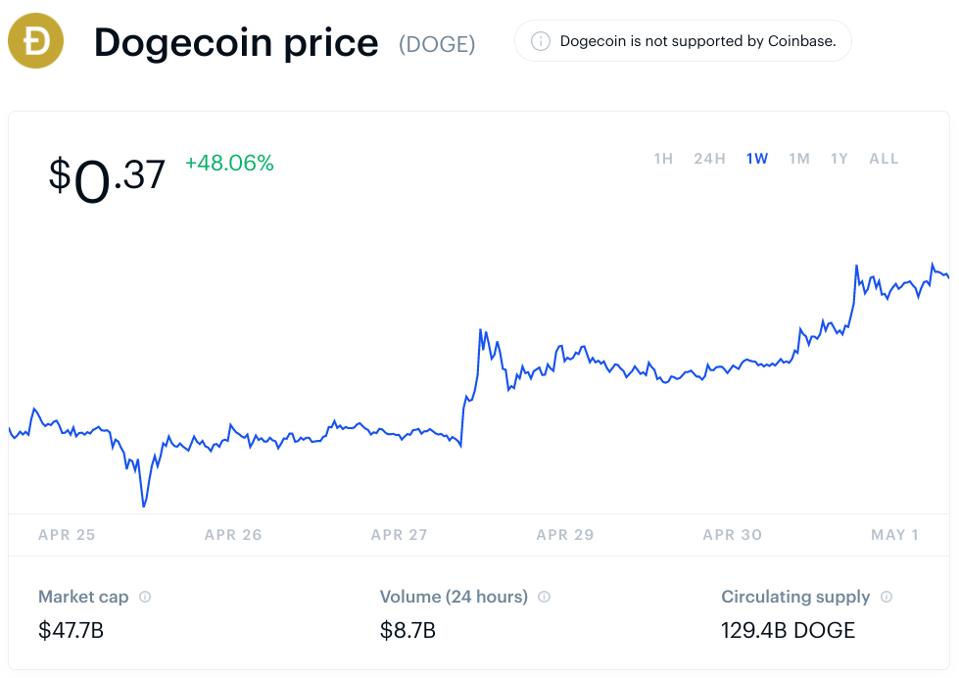Click the Dogecoin price heading

pos(235,42)
